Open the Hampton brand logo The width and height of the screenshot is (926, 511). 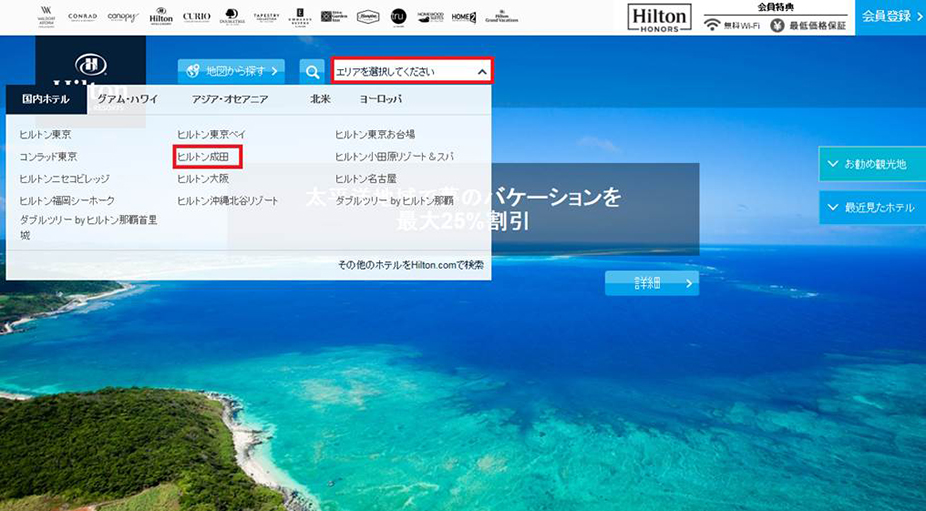point(368,17)
